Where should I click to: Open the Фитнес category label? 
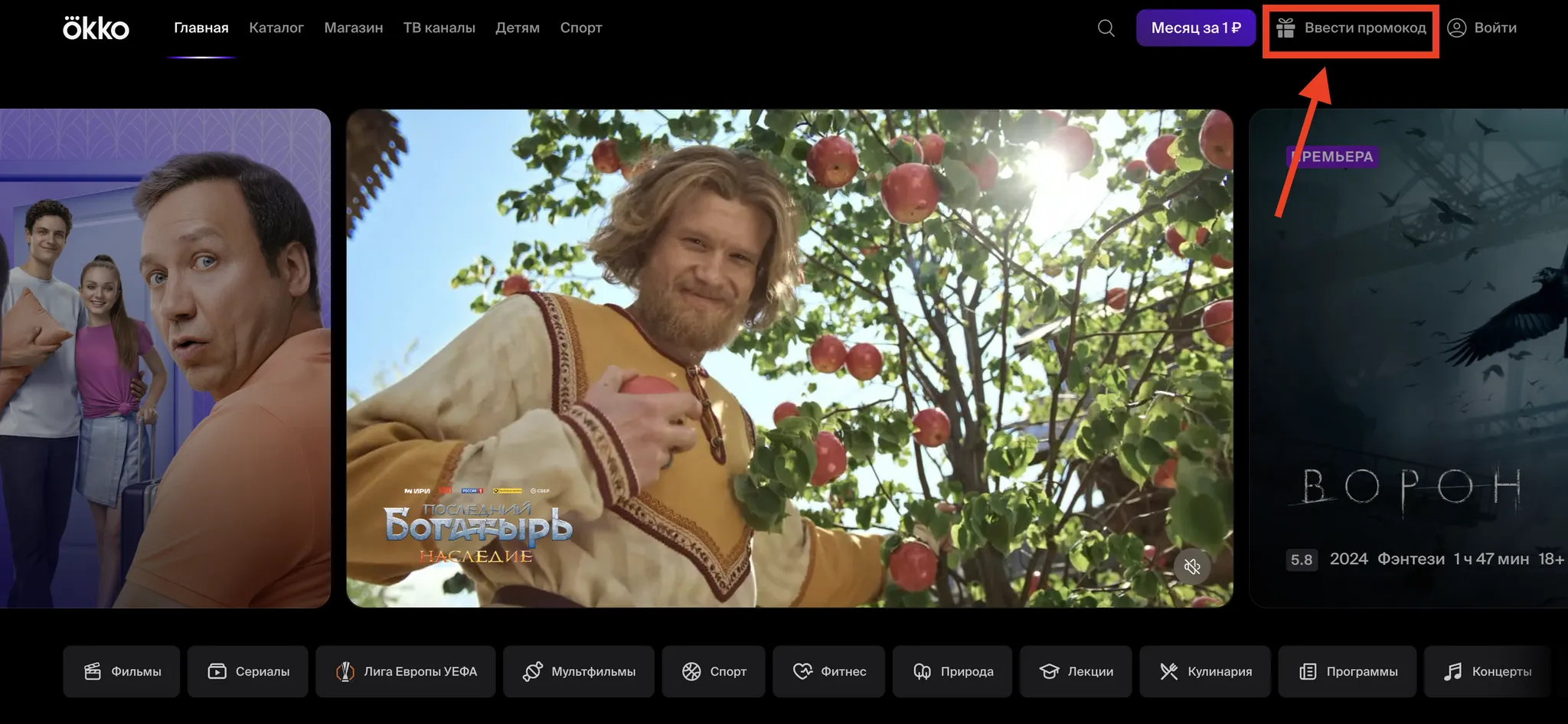(844, 671)
